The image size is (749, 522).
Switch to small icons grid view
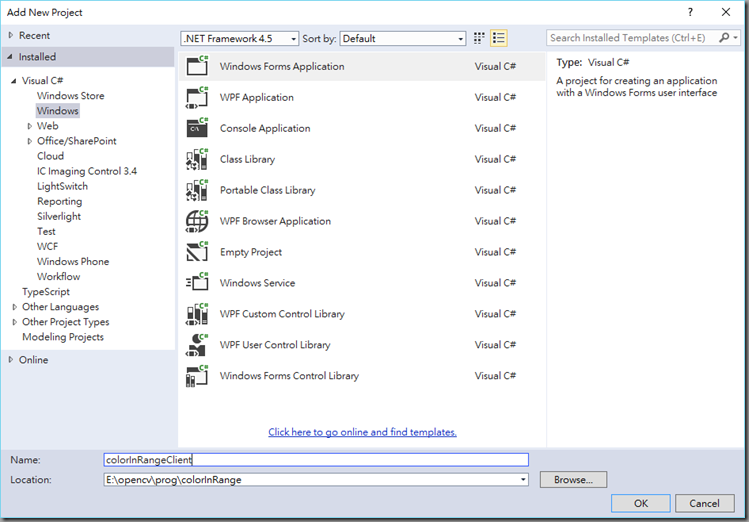coord(479,38)
